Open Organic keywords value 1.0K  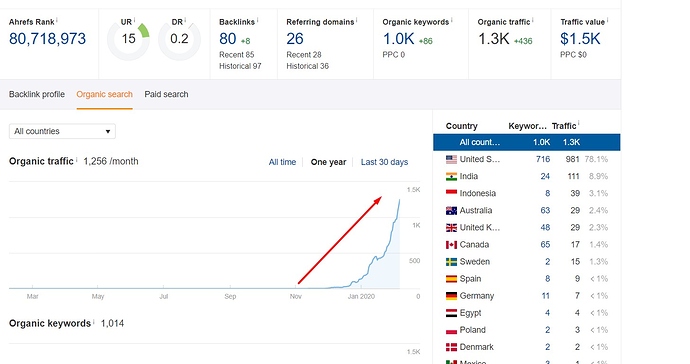(x=399, y=39)
